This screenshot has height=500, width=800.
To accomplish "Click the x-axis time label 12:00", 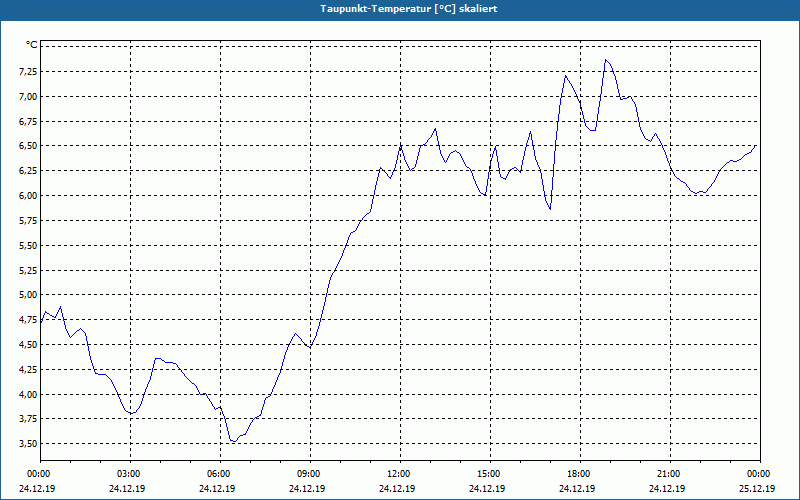I will [x=400, y=474].
